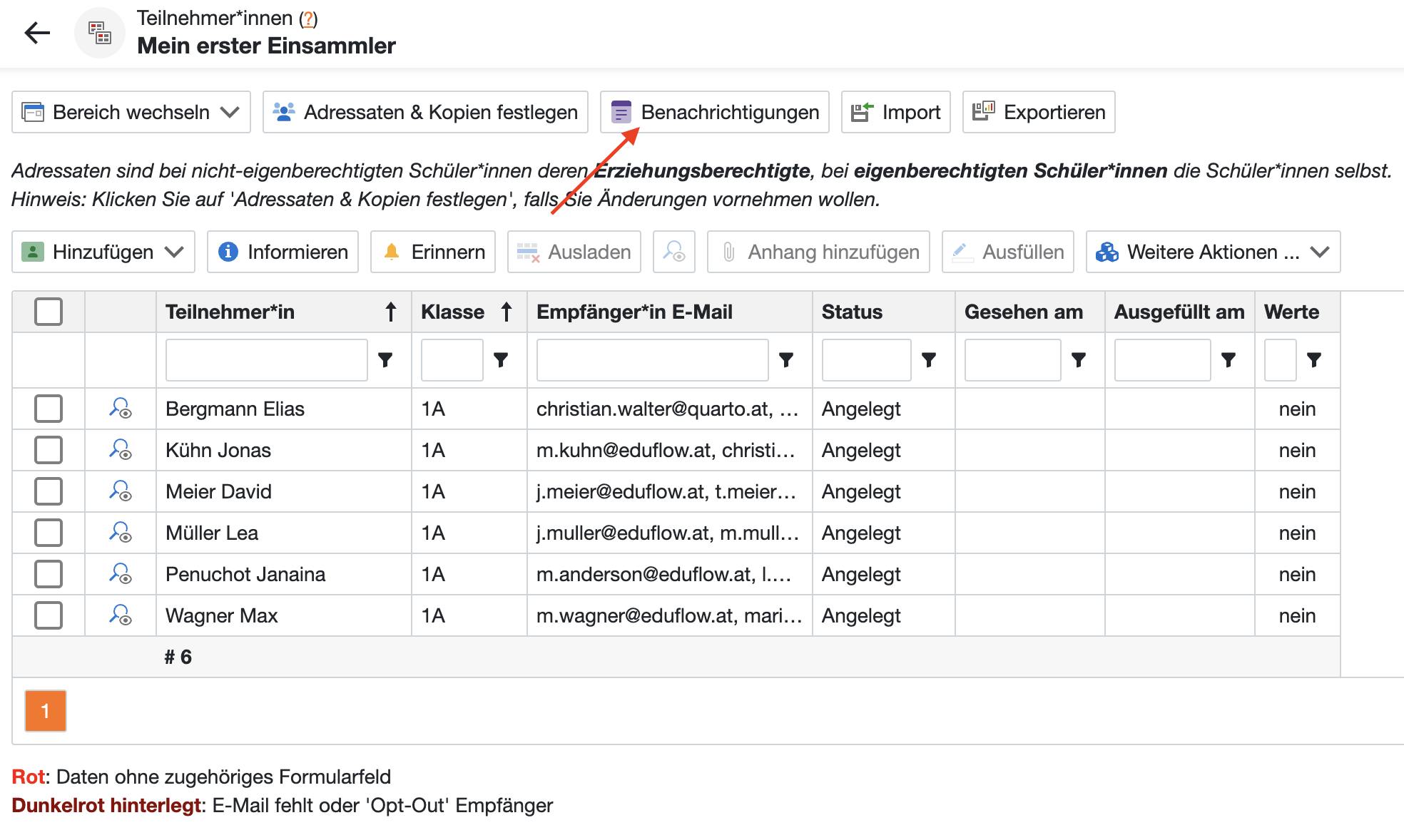Viewport: 1404px width, 840px height.
Task: Click Adressaten & Kopien festlegen
Action: coord(425,112)
